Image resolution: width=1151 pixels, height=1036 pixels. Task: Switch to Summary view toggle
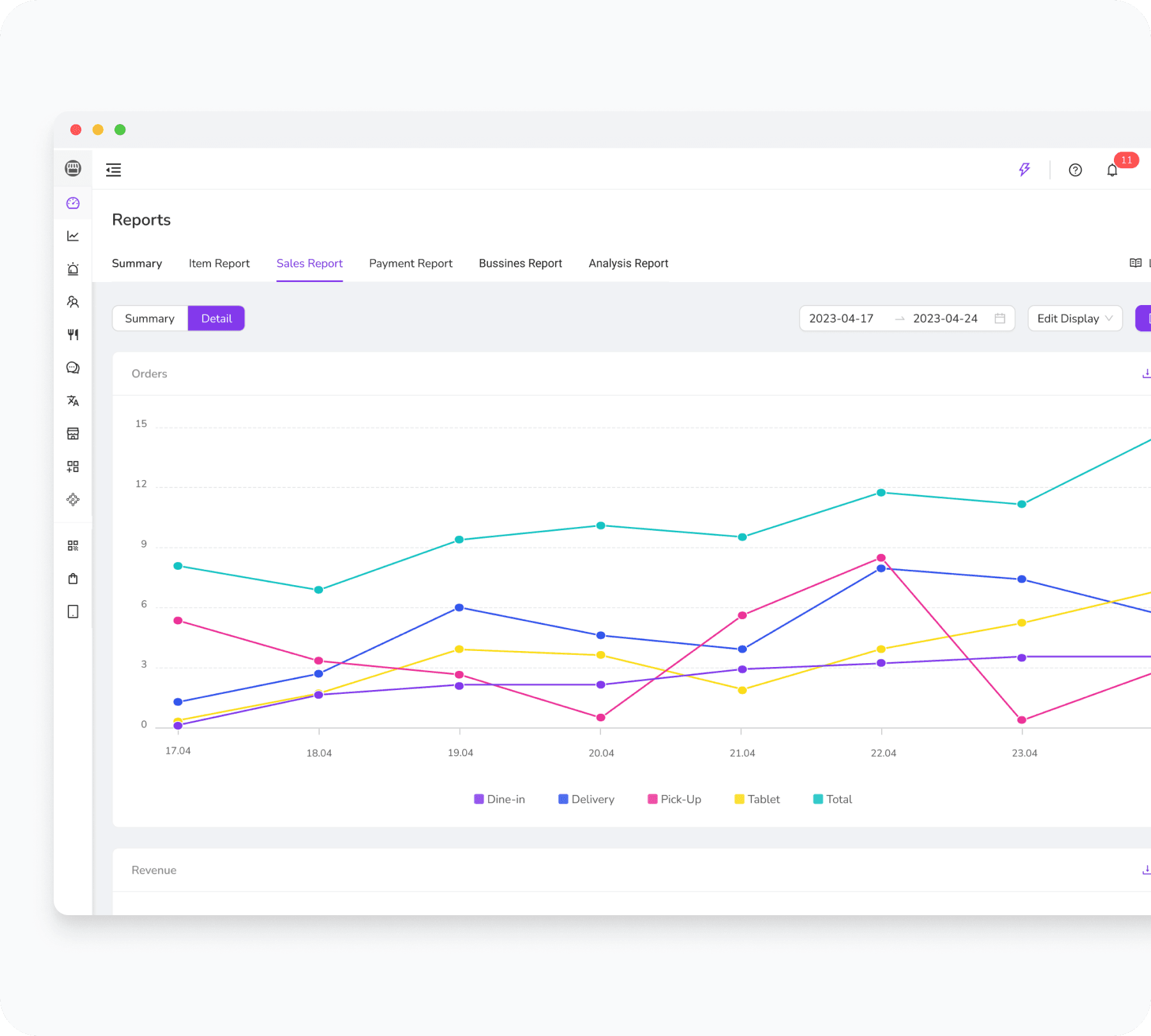point(150,318)
